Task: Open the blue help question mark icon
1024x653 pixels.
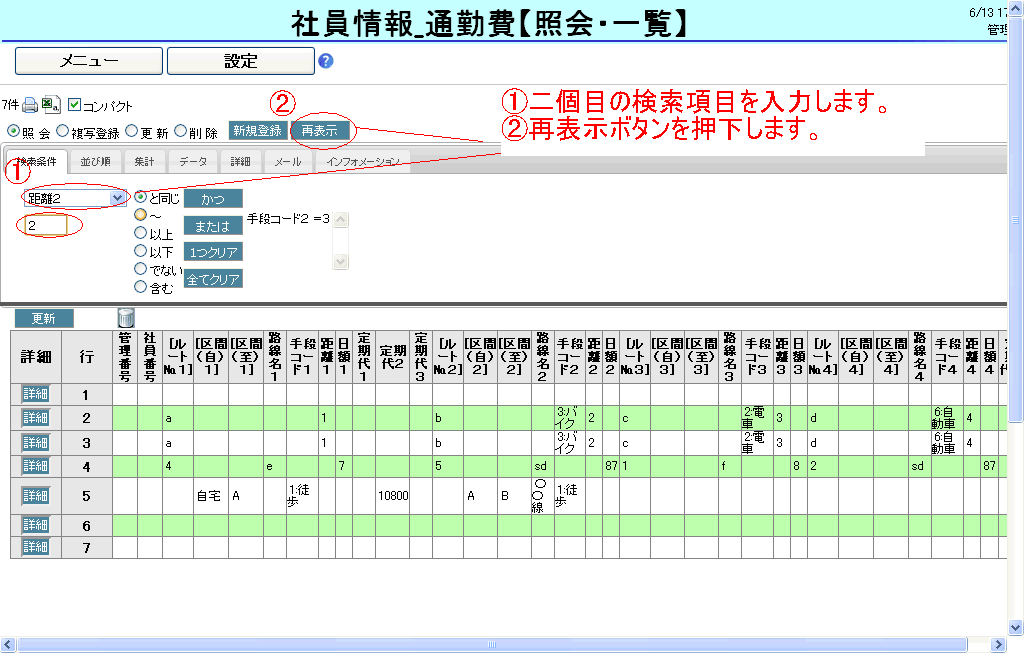Action: point(325,61)
